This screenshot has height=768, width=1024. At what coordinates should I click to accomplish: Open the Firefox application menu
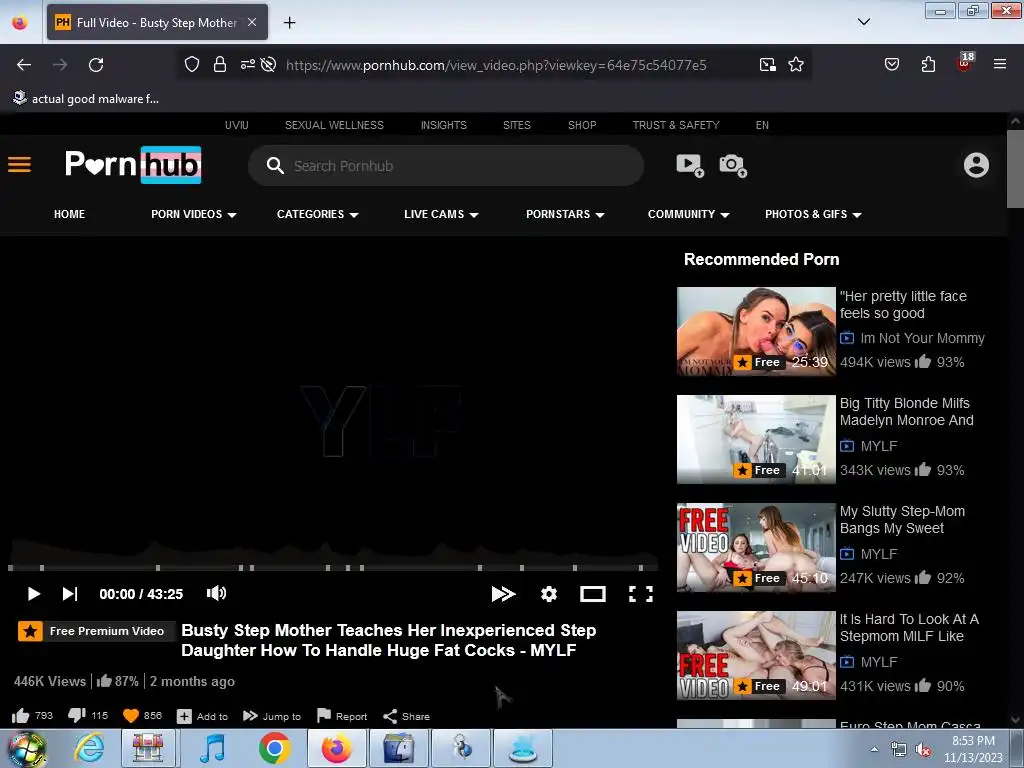coord(1000,64)
